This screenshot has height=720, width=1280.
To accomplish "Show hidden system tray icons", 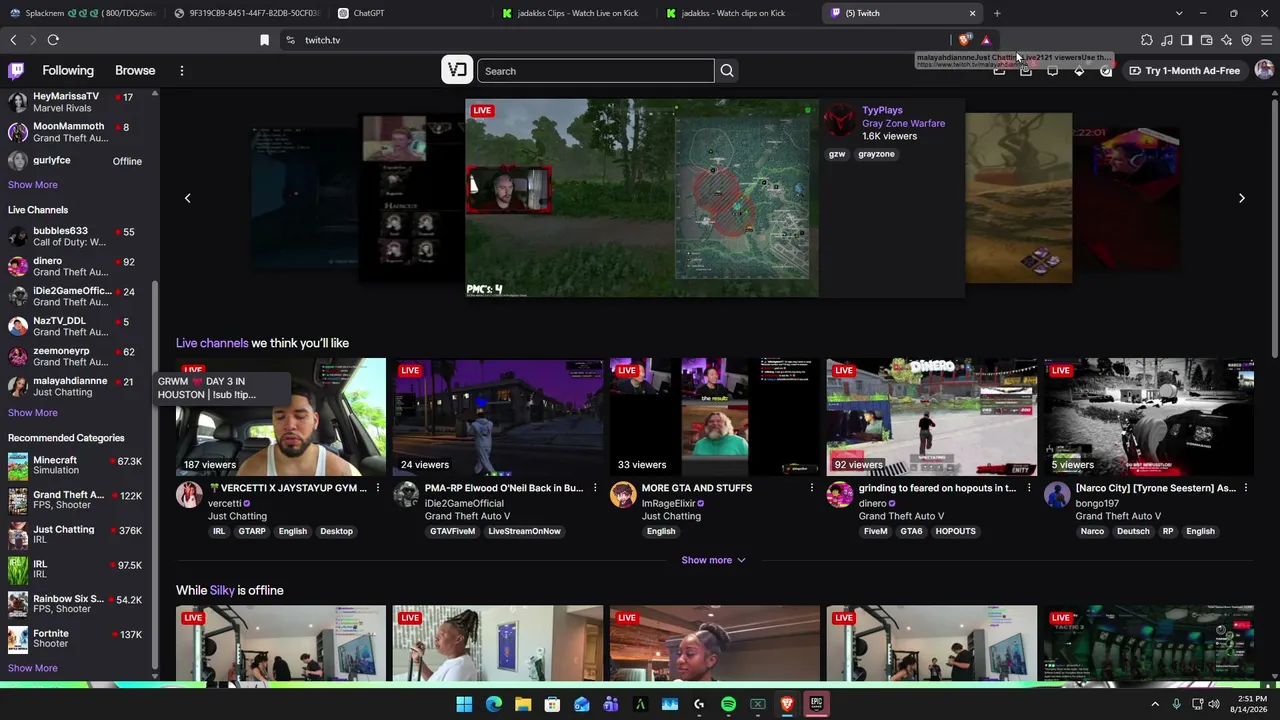I will point(1155,704).
